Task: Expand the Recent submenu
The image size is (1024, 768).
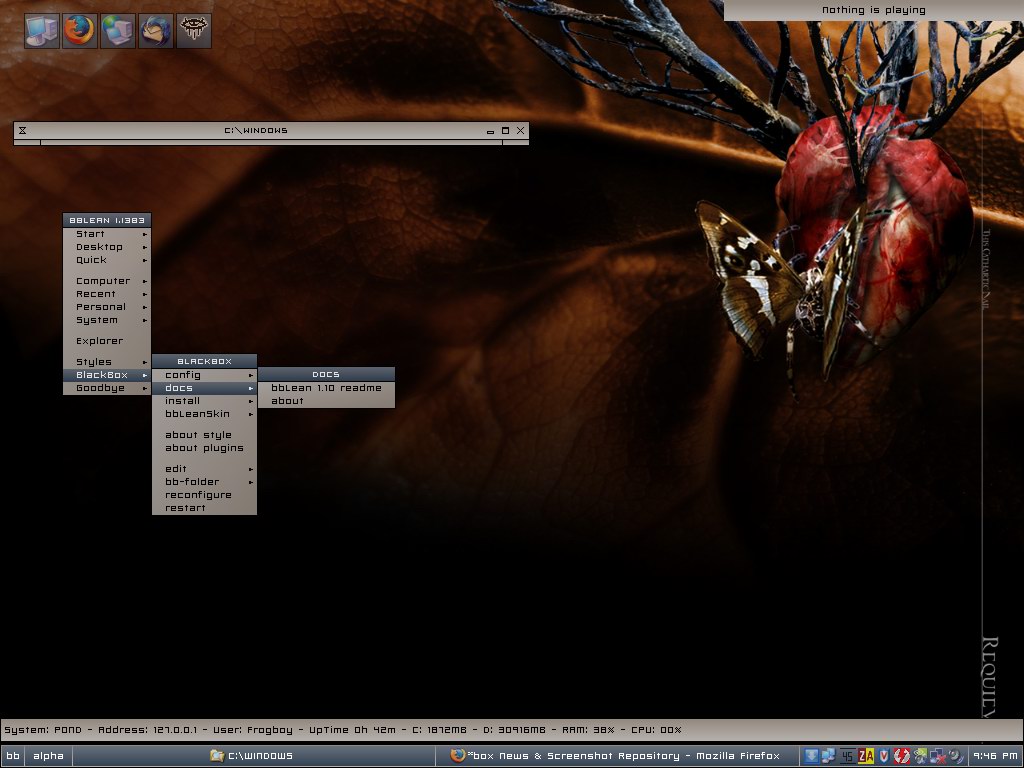Action: (x=107, y=294)
